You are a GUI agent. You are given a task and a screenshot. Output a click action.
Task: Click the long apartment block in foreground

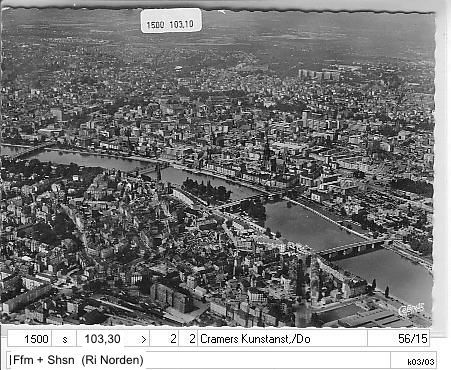tap(171, 297)
